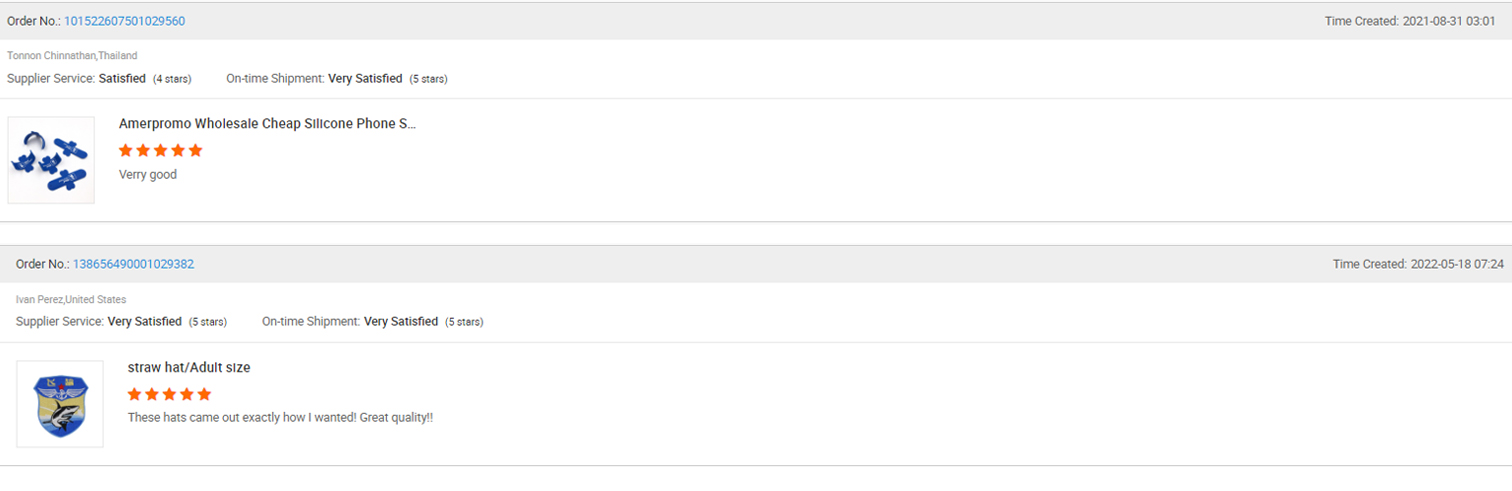
Task: Select the 'Verry good' review comment
Action: tap(148, 175)
